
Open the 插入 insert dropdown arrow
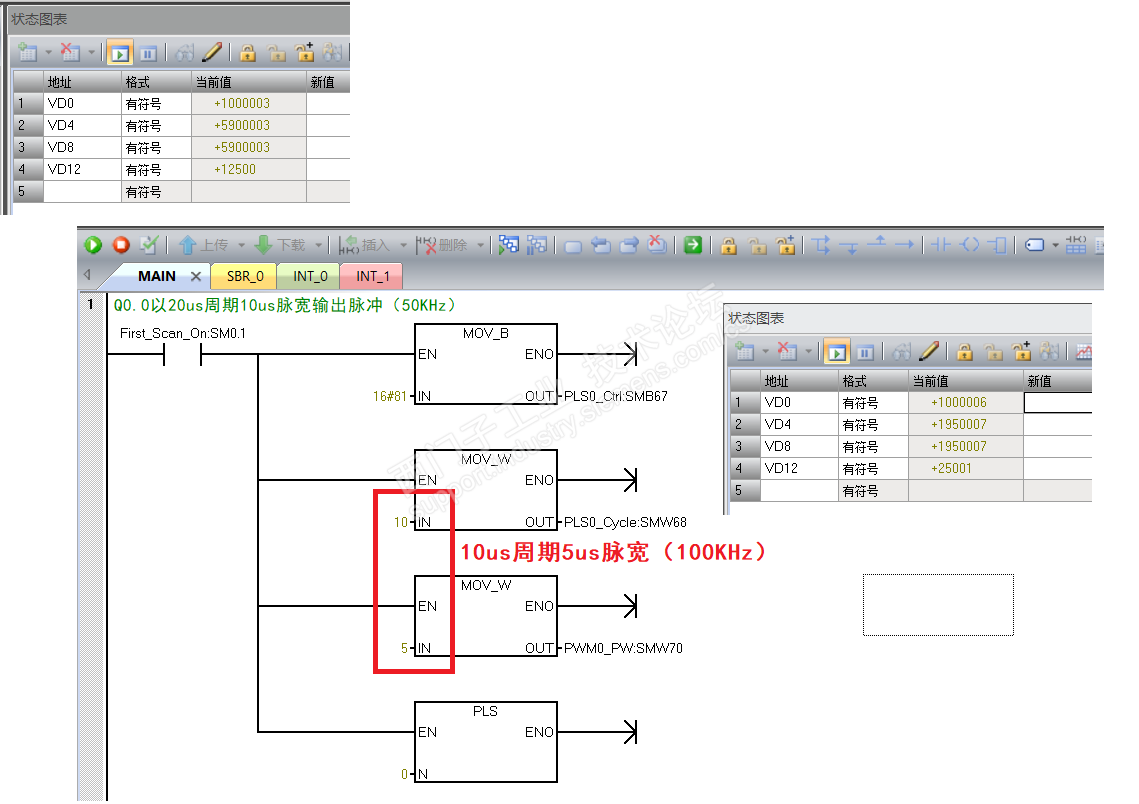pyautogui.click(x=404, y=245)
